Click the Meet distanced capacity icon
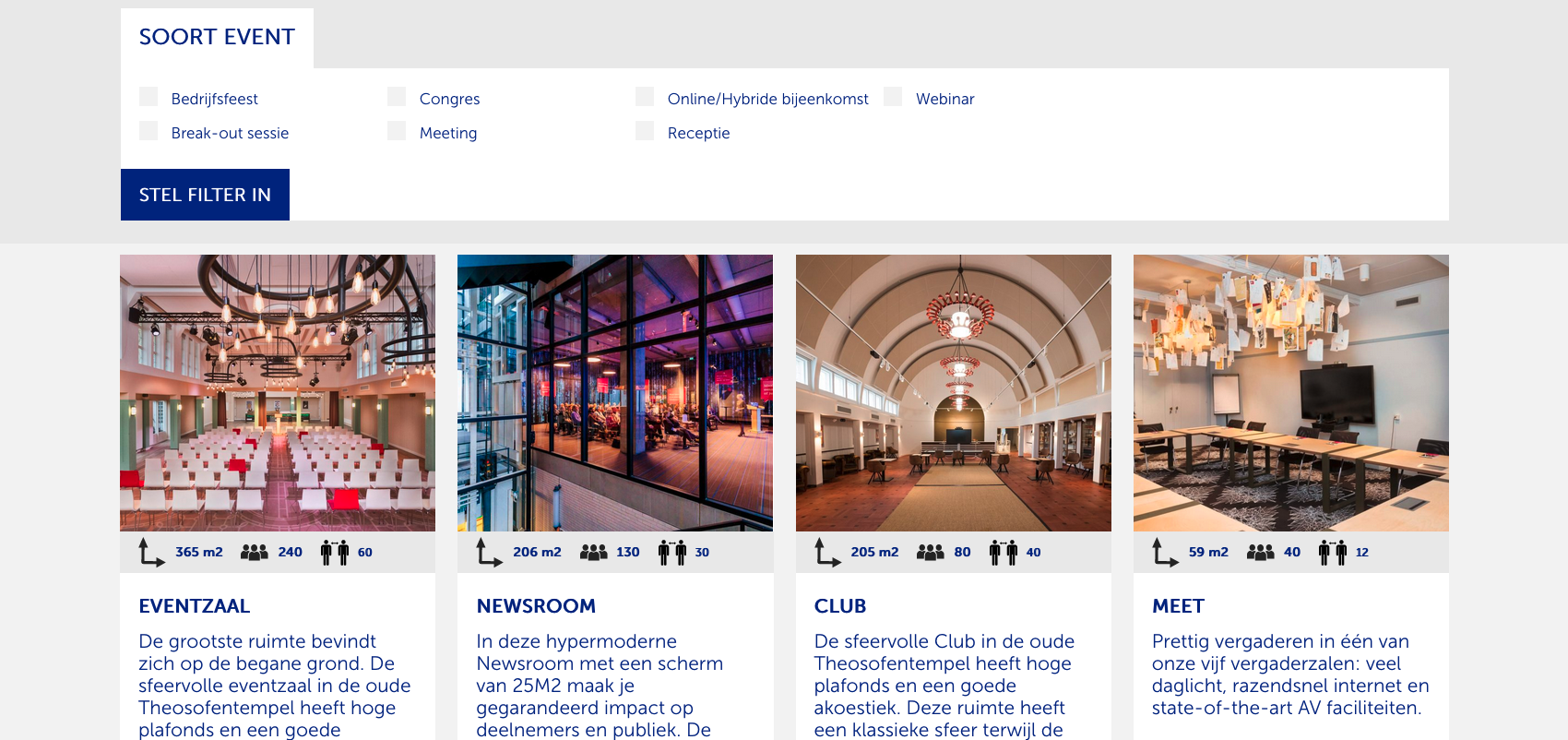This screenshot has width=1568, height=740. (1333, 552)
